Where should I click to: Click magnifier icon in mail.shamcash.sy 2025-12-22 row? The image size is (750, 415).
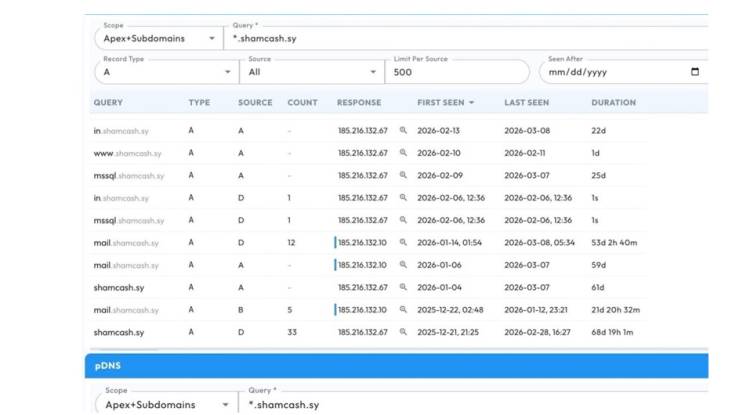pyautogui.click(x=404, y=310)
